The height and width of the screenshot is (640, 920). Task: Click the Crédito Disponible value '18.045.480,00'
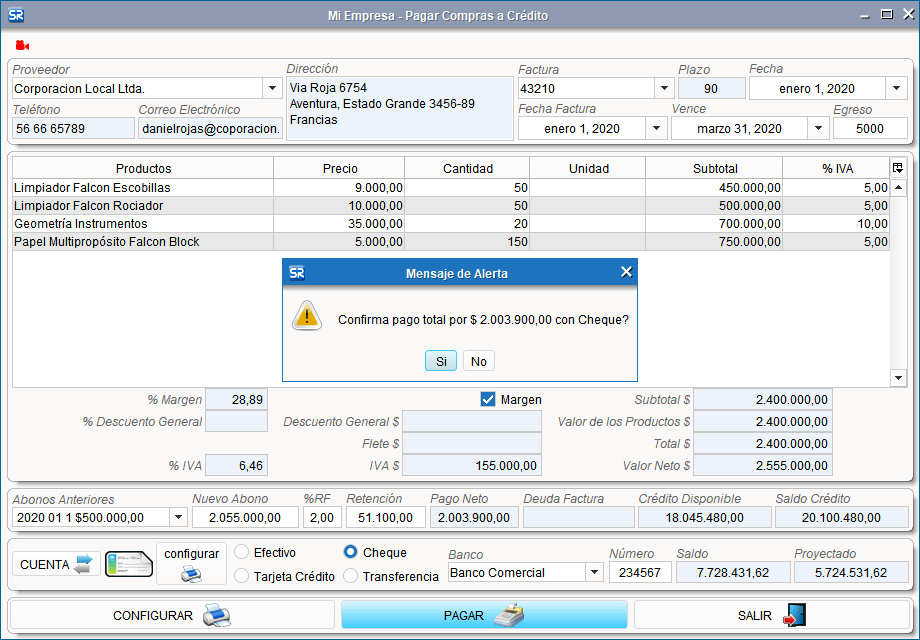705,517
